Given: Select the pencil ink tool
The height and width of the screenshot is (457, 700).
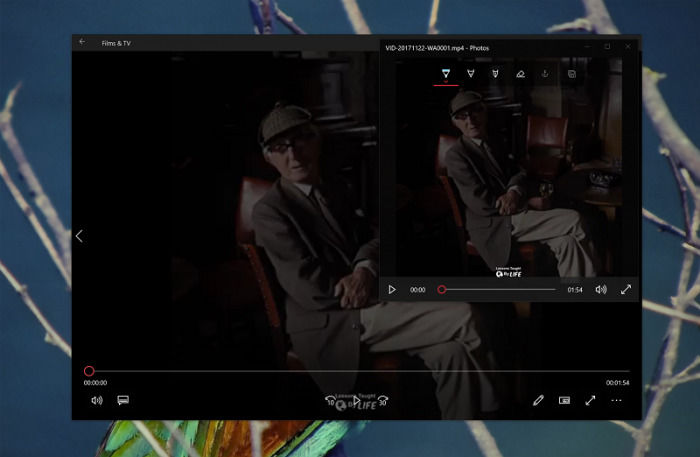Looking at the screenshot, I should click(470, 74).
